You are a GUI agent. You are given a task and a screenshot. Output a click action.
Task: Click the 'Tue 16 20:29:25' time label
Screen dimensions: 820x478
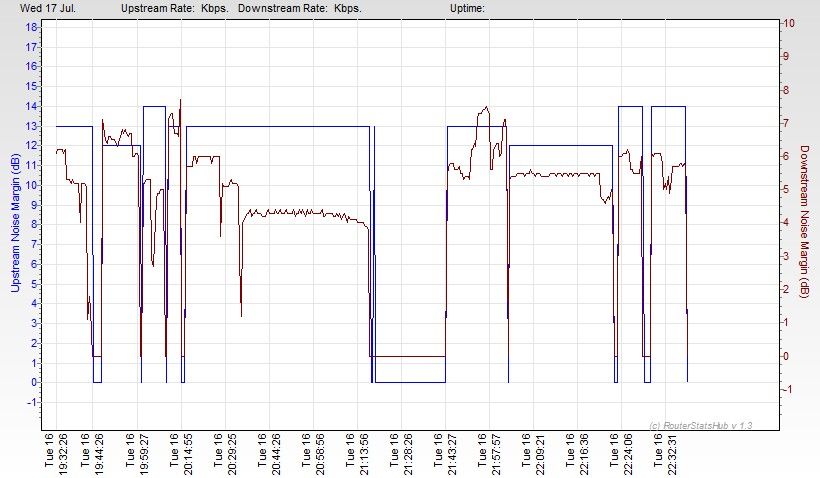pyautogui.click(x=225, y=454)
